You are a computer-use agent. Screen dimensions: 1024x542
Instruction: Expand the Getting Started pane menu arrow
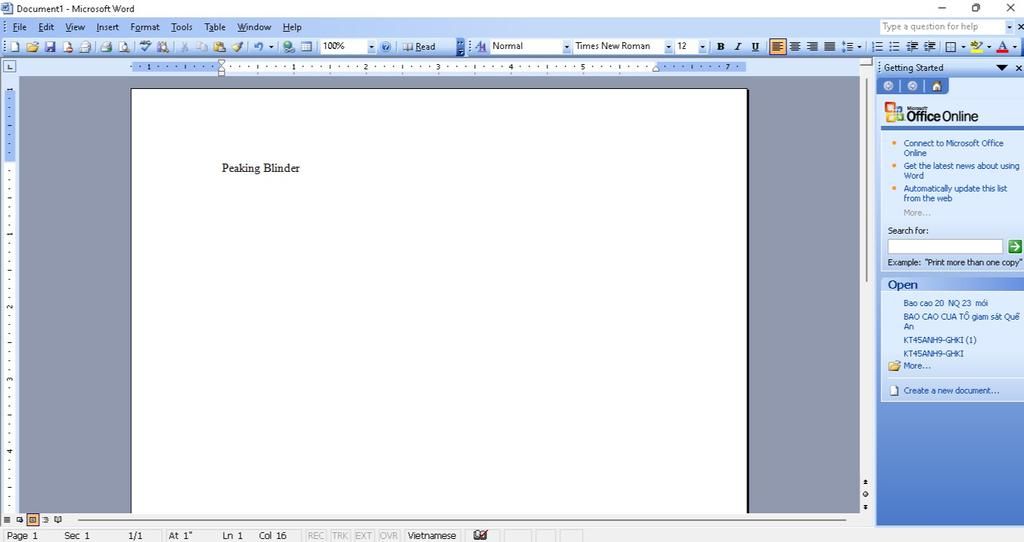(1002, 68)
